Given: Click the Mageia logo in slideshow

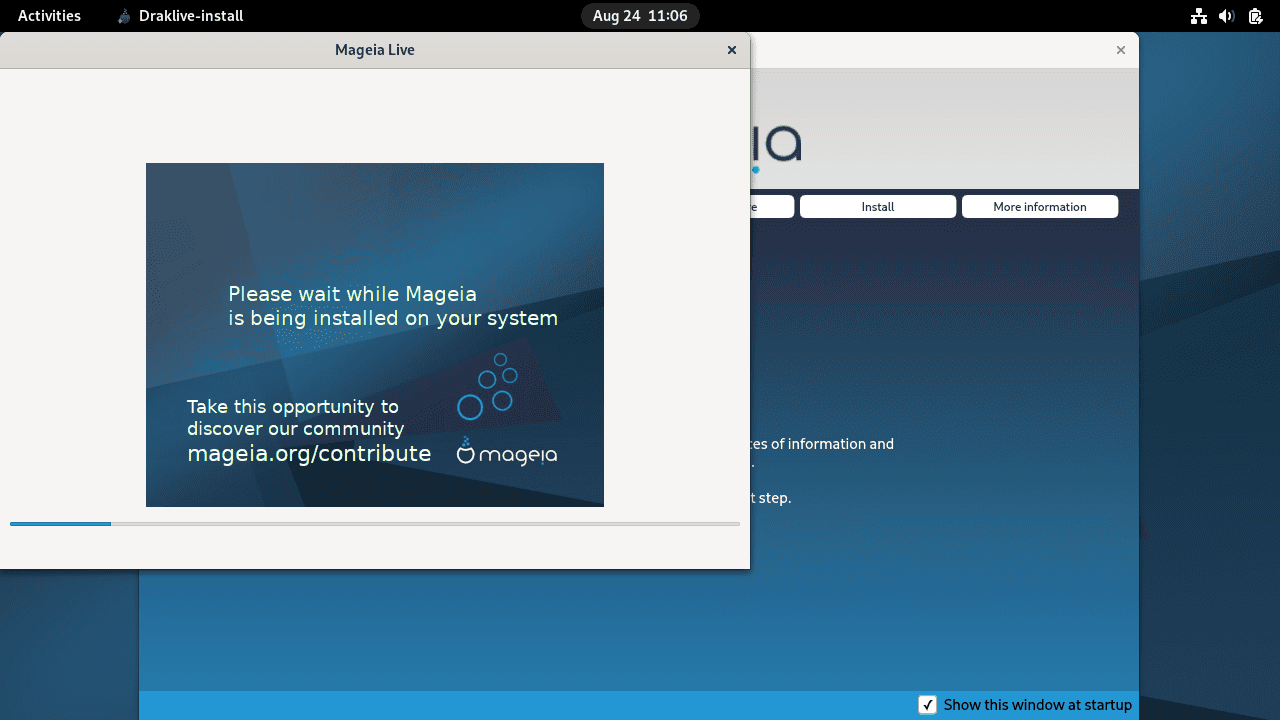Looking at the screenshot, I should pyautogui.click(x=507, y=452).
